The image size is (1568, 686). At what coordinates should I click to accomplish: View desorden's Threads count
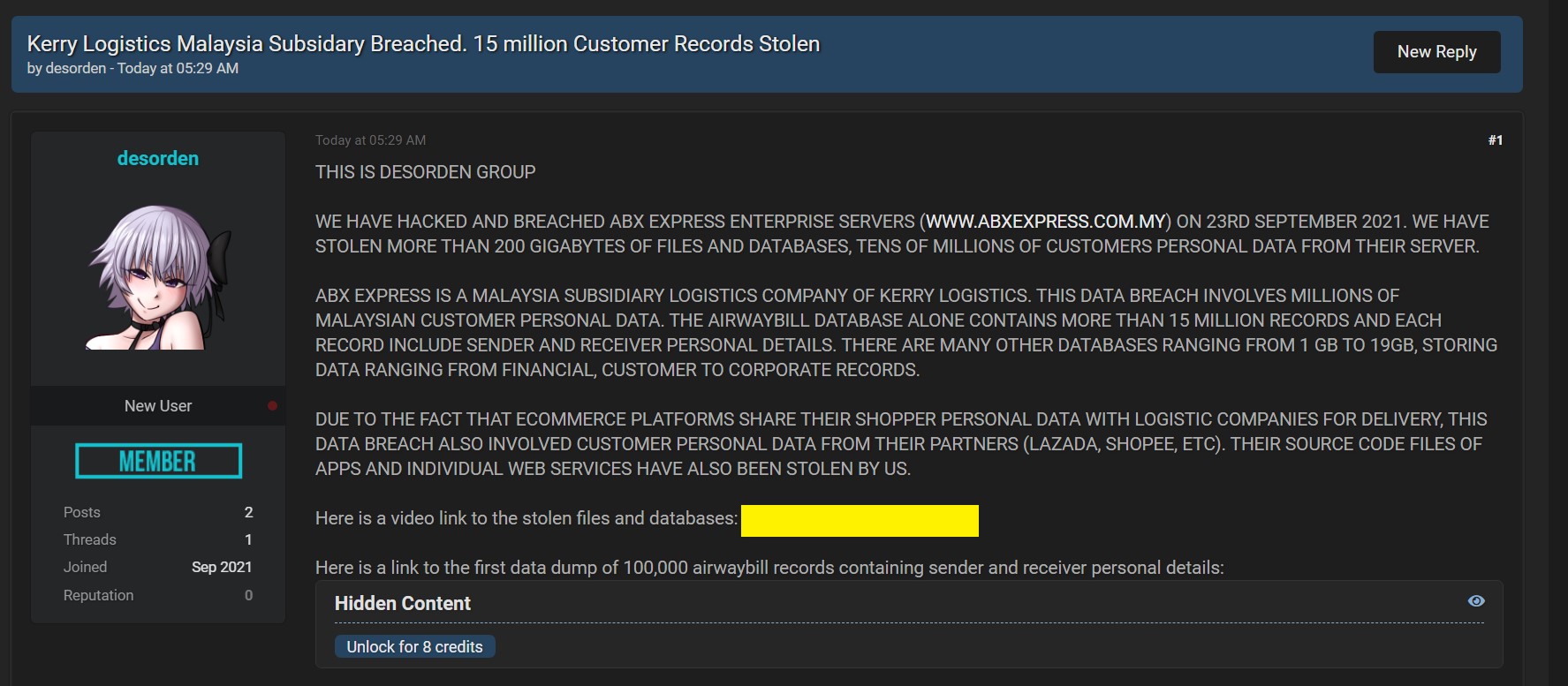[248, 539]
